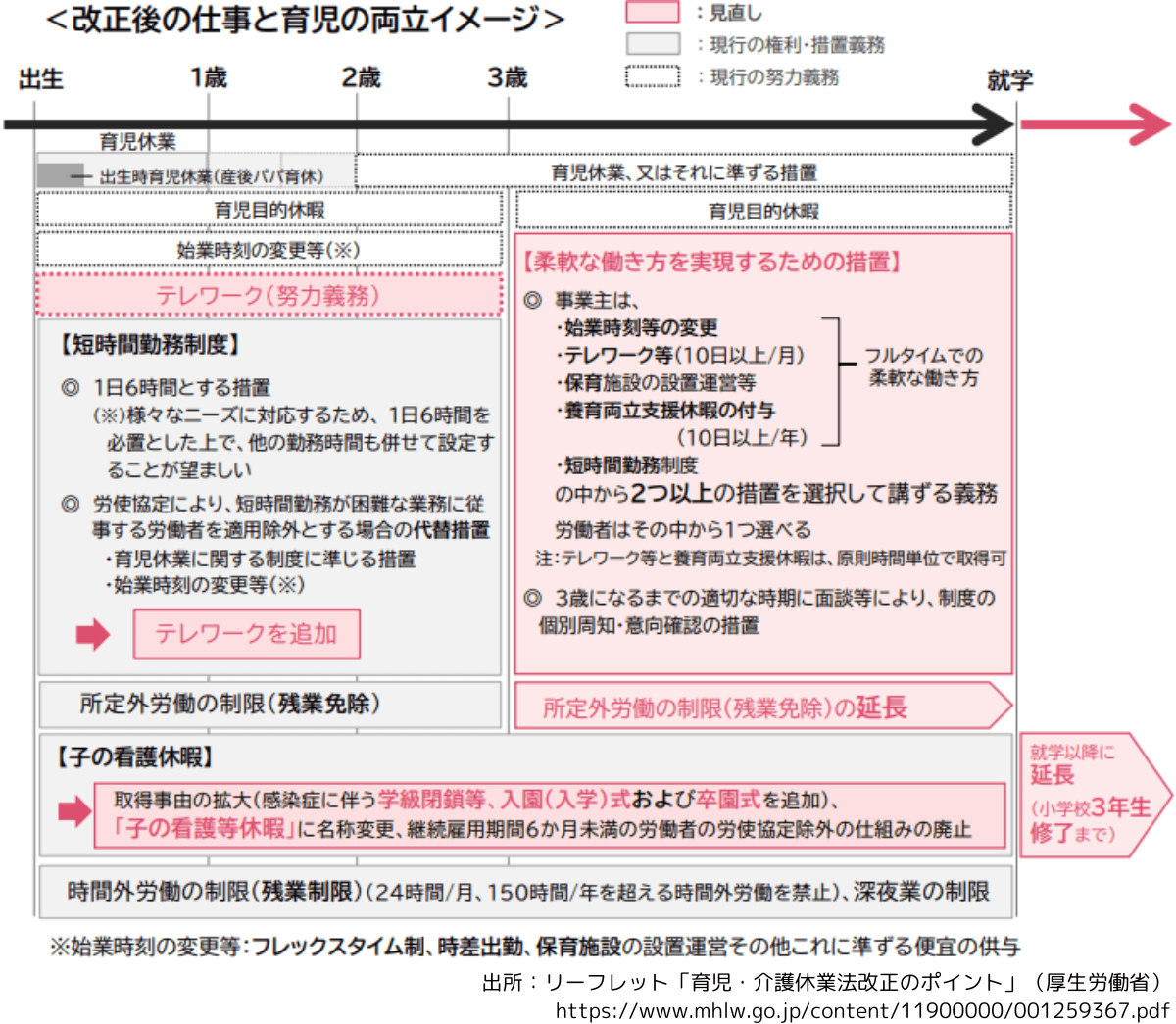
Task: Click the 個別周知・意向確認の措置 line
Action: pyautogui.click(x=649, y=625)
